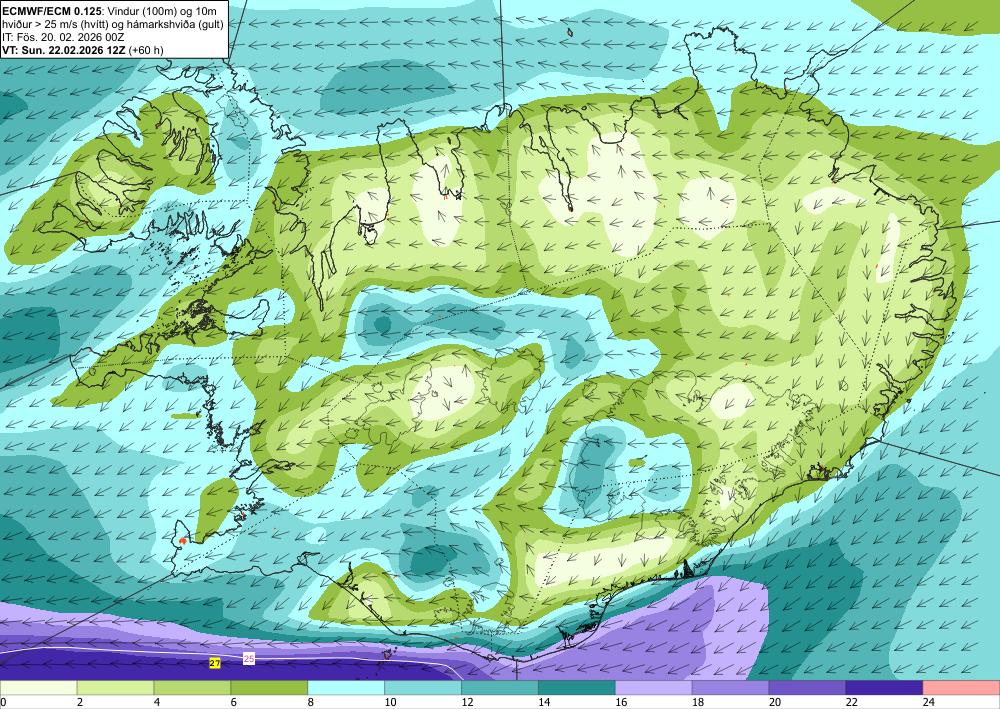Click the legend value "12"
Viewport: 1000px width, 709px height.
click(x=467, y=702)
